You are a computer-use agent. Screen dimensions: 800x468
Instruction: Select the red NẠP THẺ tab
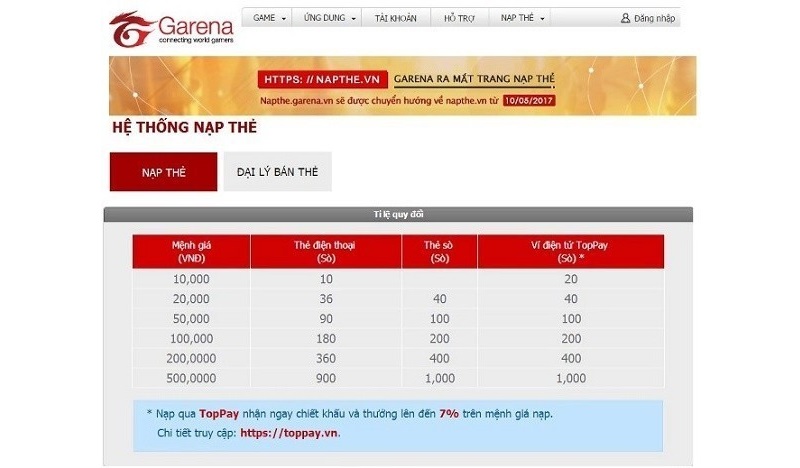tap(163, 172)
